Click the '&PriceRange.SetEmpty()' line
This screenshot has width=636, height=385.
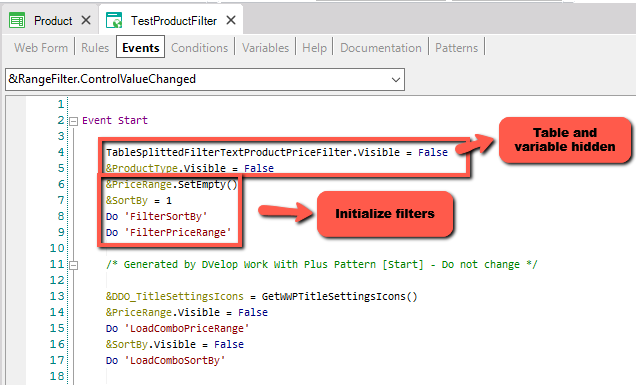pyautogui.click(x=172, y=184)
